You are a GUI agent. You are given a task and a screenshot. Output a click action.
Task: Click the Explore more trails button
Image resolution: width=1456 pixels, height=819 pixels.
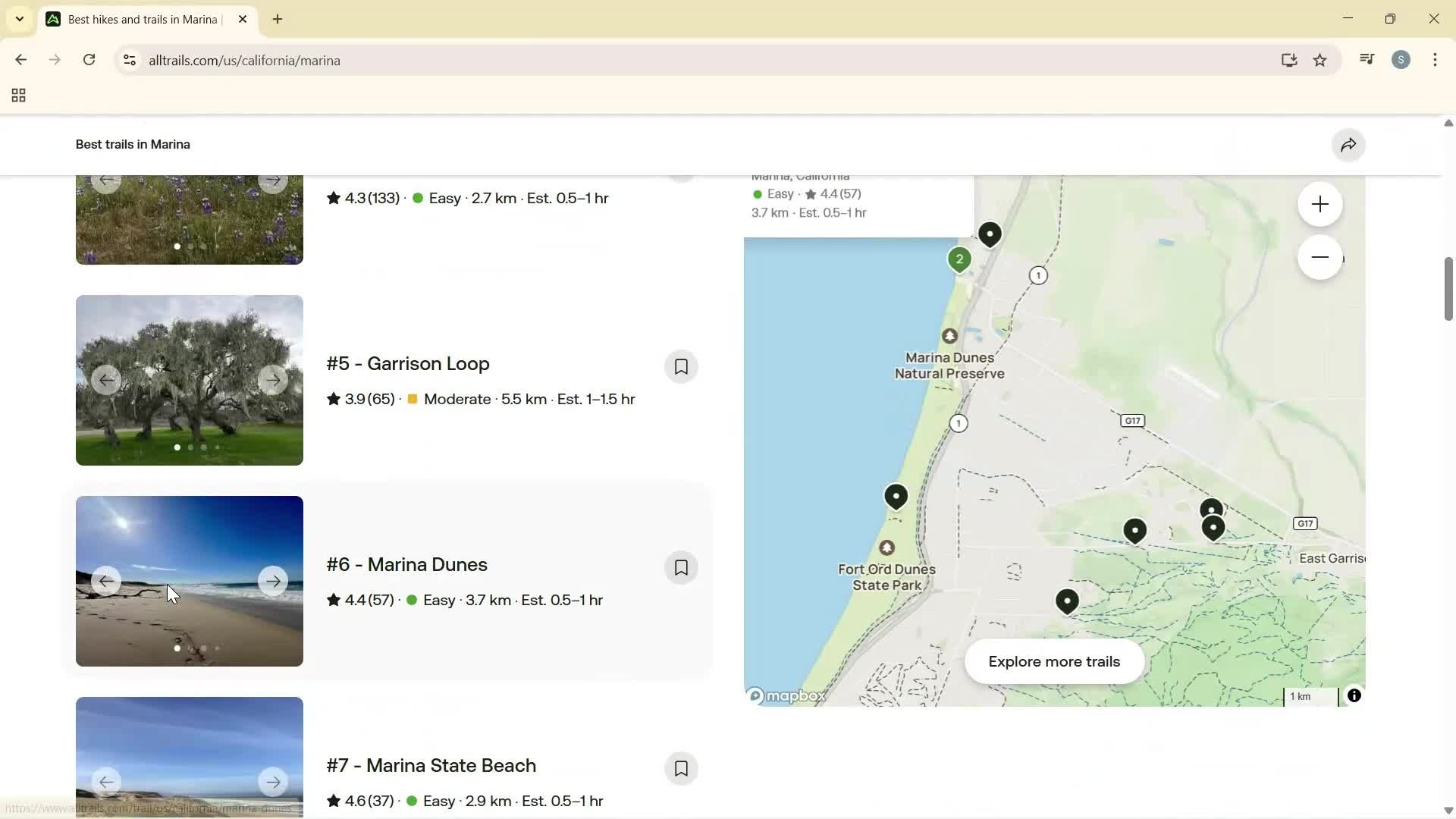tap(1054, 661)
